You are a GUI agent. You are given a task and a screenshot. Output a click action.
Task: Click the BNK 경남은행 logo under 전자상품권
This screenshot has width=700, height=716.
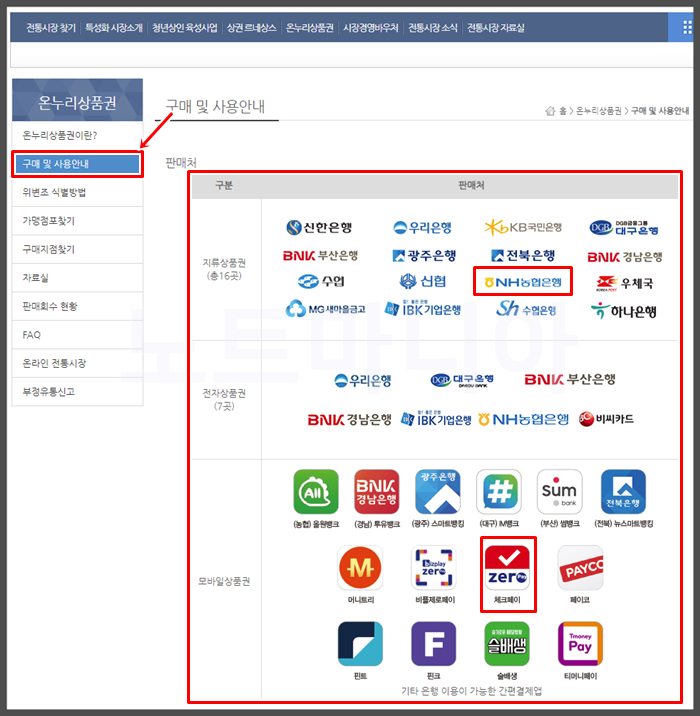pos(349,419)
